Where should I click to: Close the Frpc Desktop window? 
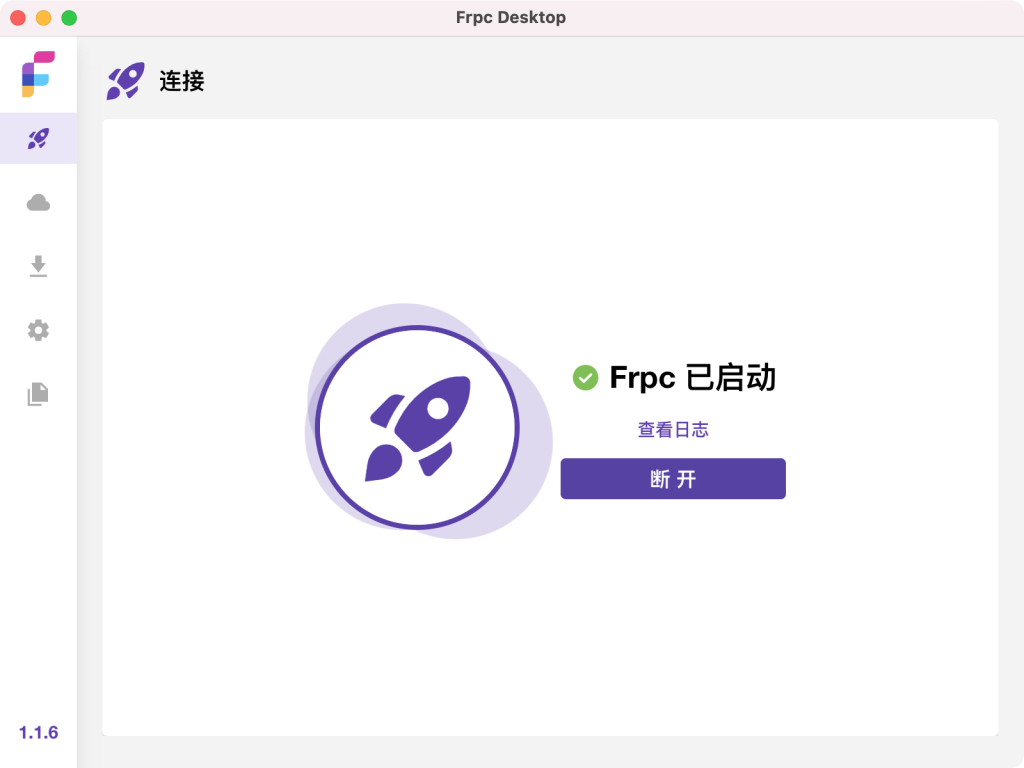coord(18,18)
